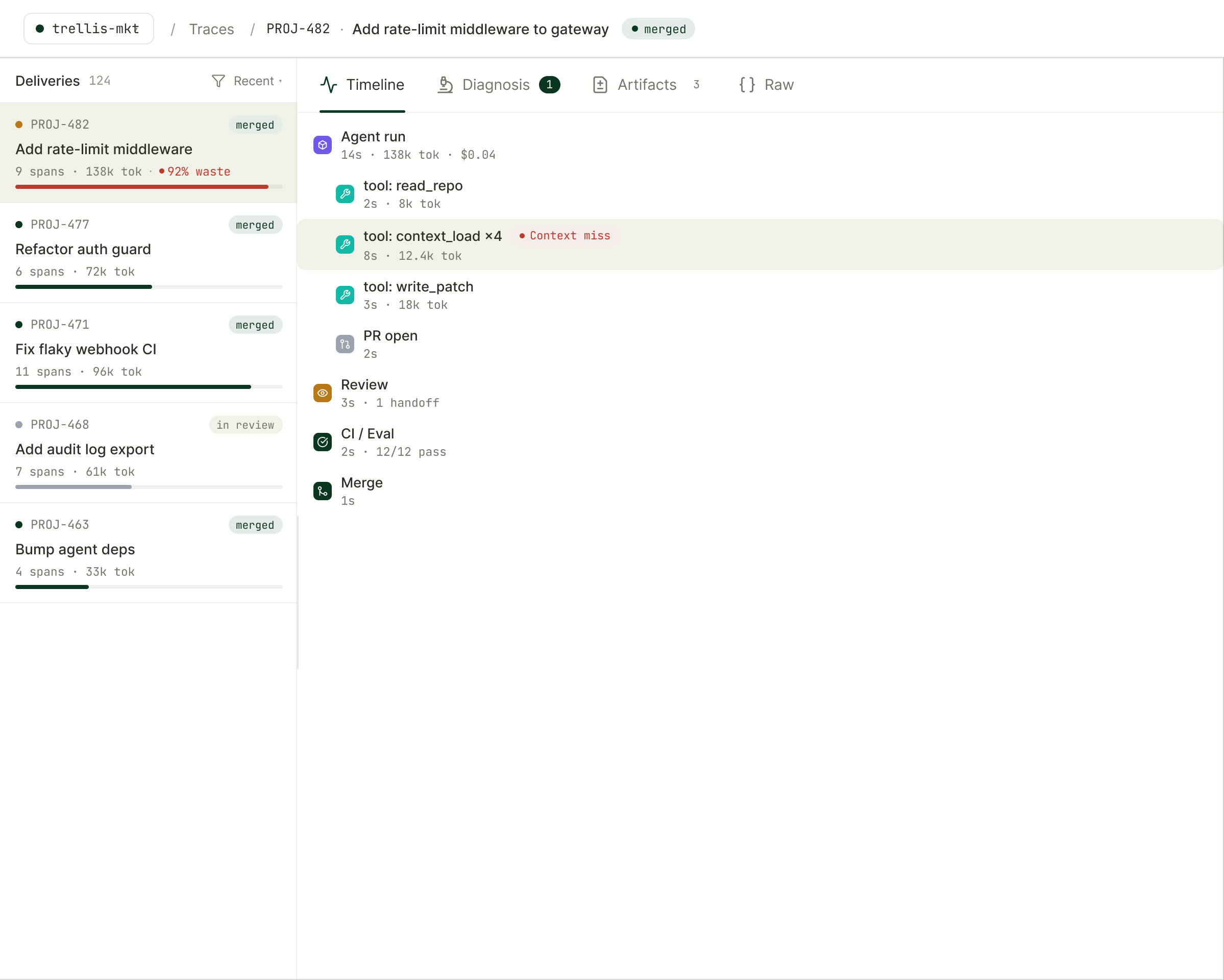This screenshot has width=1224, height=980.
Task: Click the 92% waste indicator
Action: point(195,171)
